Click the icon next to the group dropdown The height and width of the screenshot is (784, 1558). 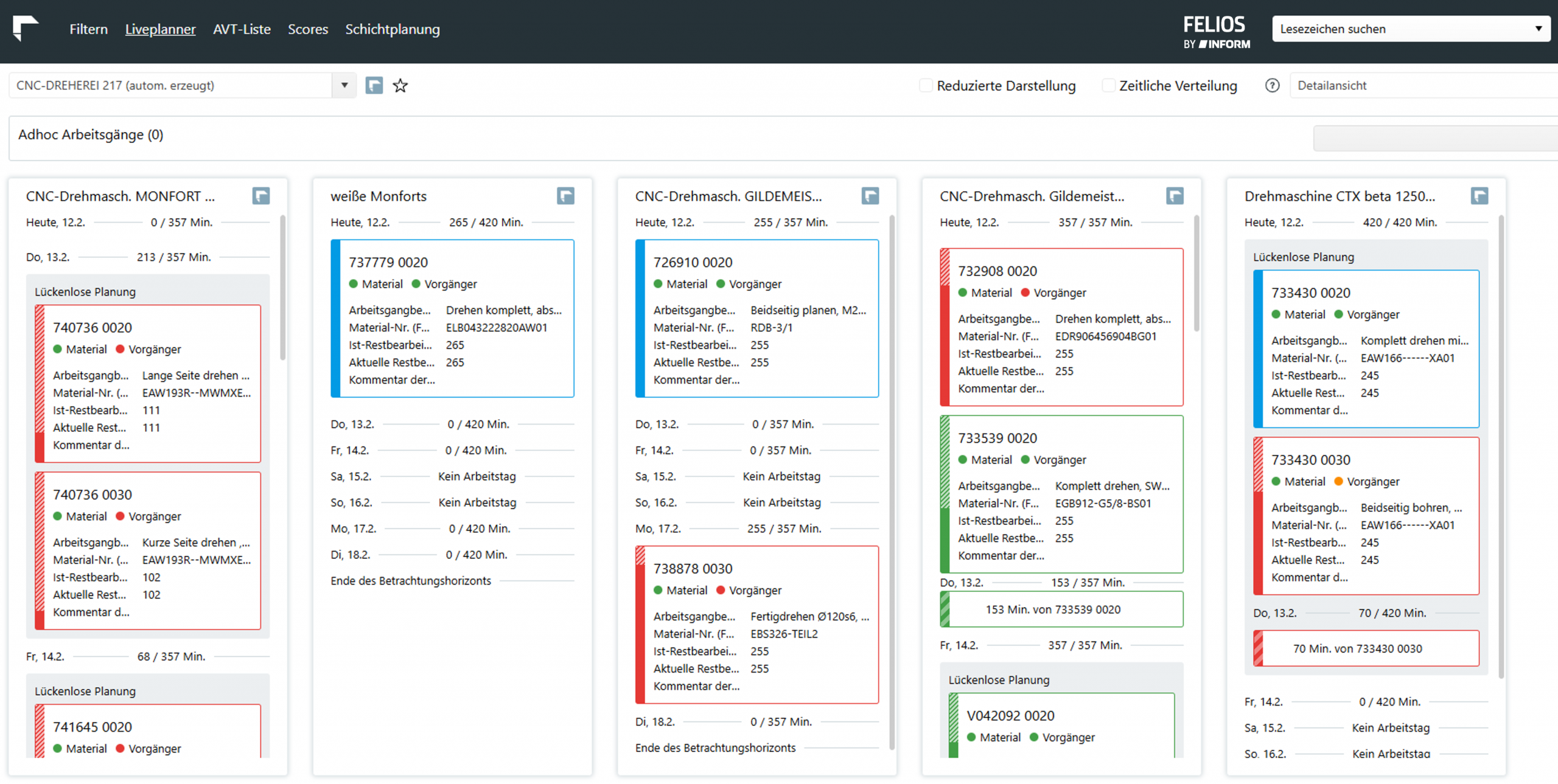374,85
